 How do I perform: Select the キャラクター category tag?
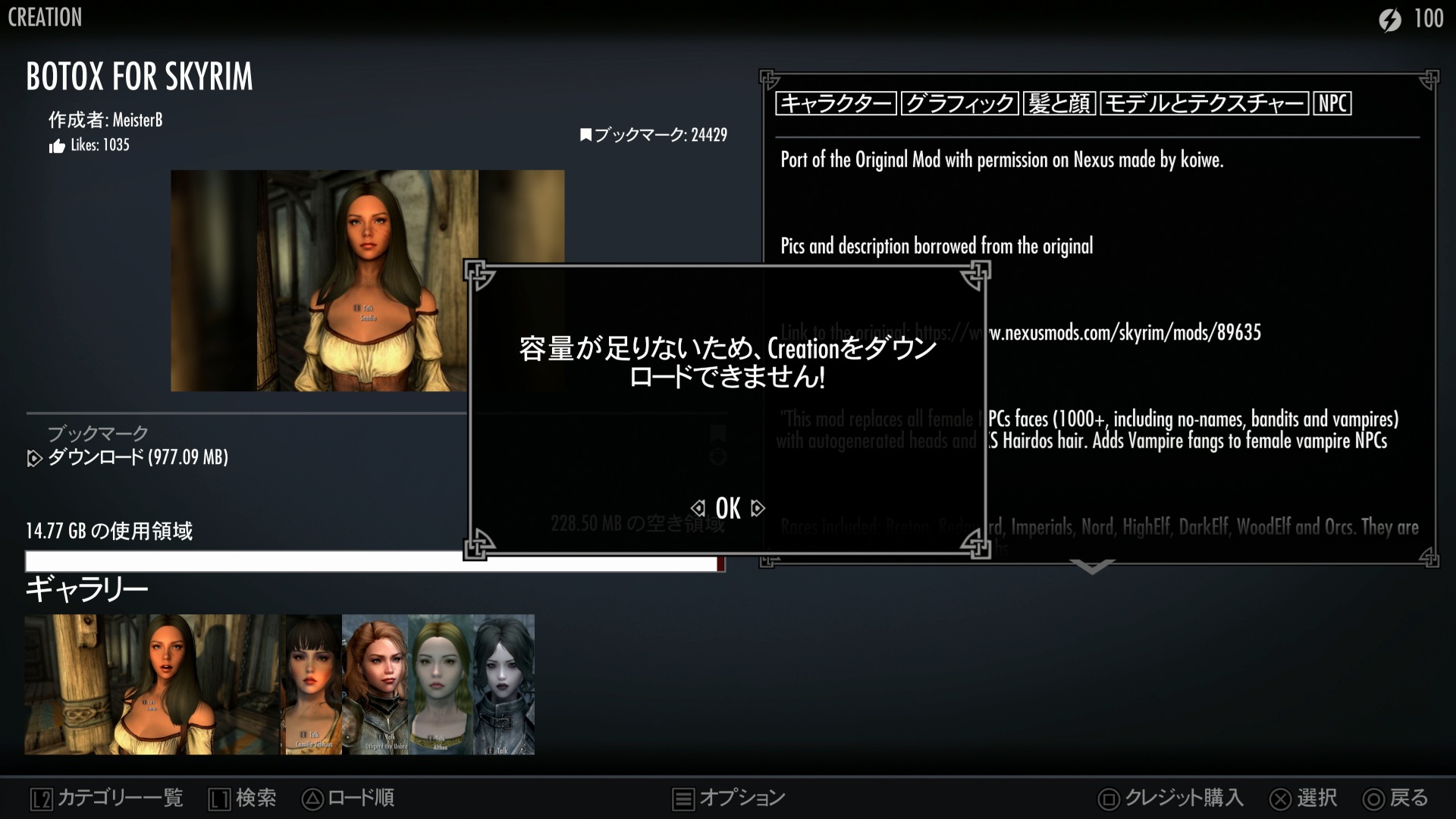click(x=836, y=103)
